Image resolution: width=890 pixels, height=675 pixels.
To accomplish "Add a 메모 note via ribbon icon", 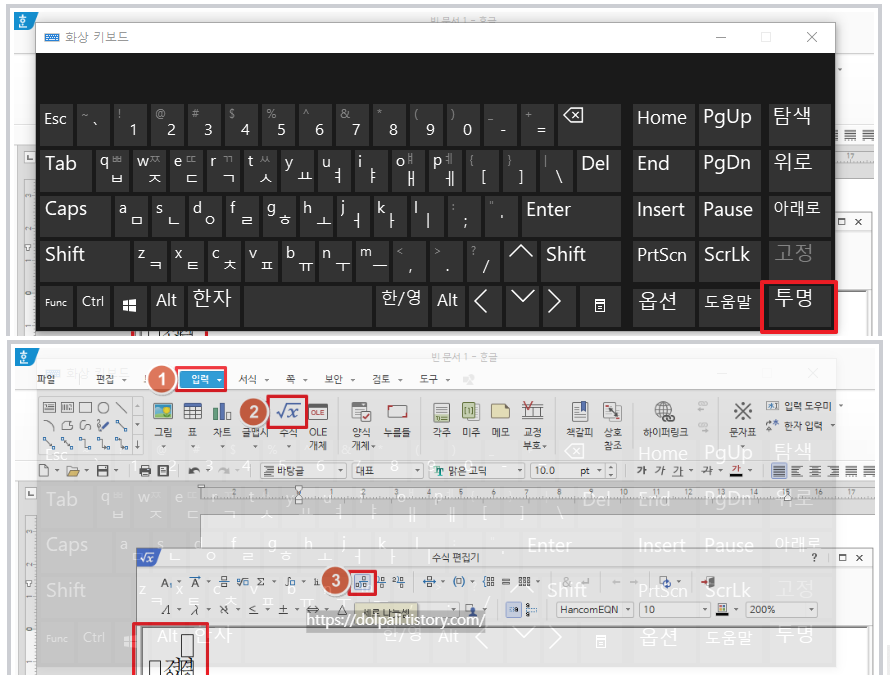I will 500,412.
